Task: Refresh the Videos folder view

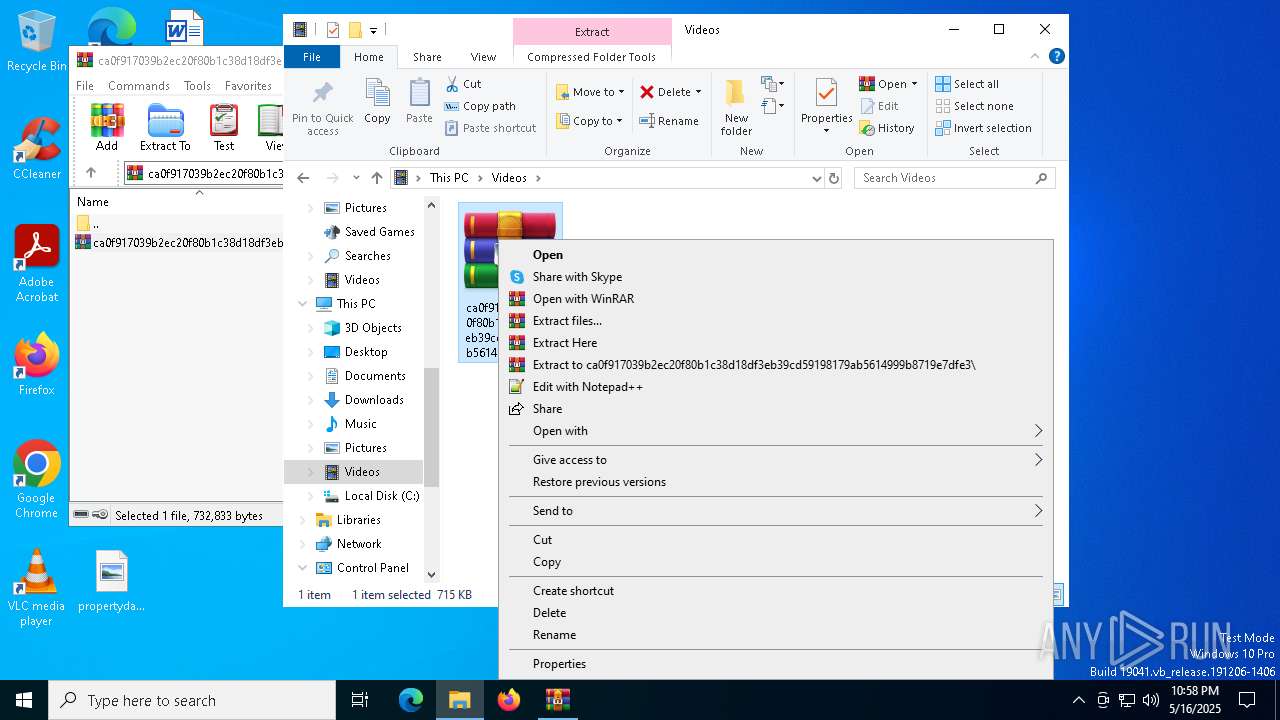Action: pos(834,178)
